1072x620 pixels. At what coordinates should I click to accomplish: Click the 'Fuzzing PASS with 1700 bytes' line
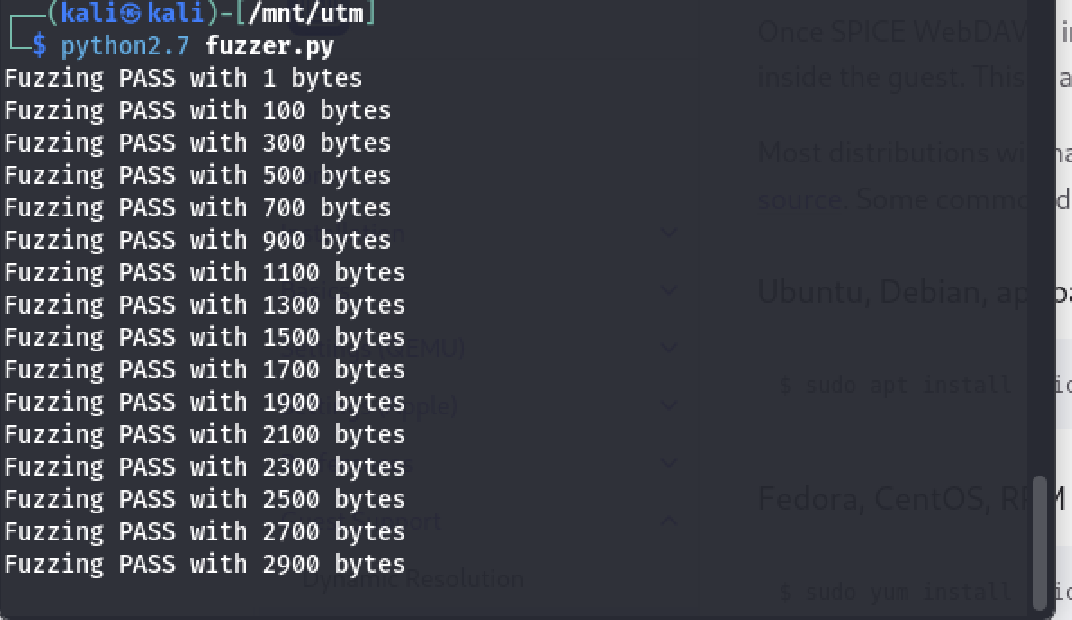205,370
